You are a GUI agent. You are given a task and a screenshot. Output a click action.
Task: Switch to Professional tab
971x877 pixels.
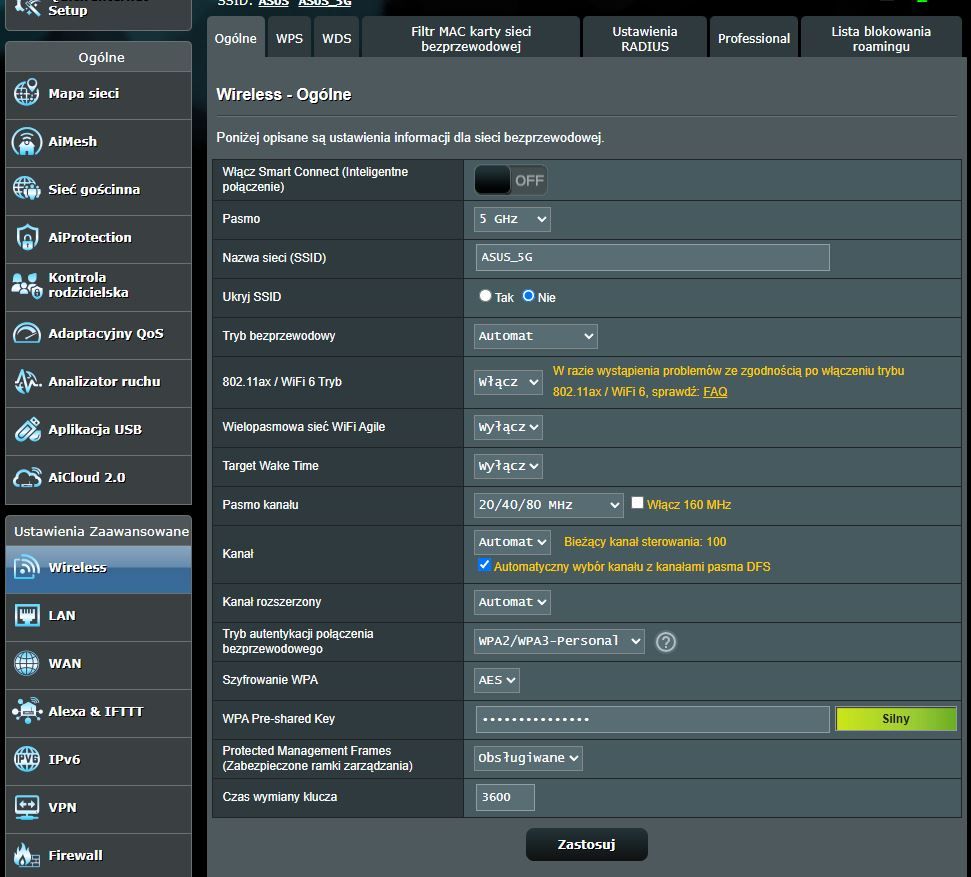coord(754,38)
